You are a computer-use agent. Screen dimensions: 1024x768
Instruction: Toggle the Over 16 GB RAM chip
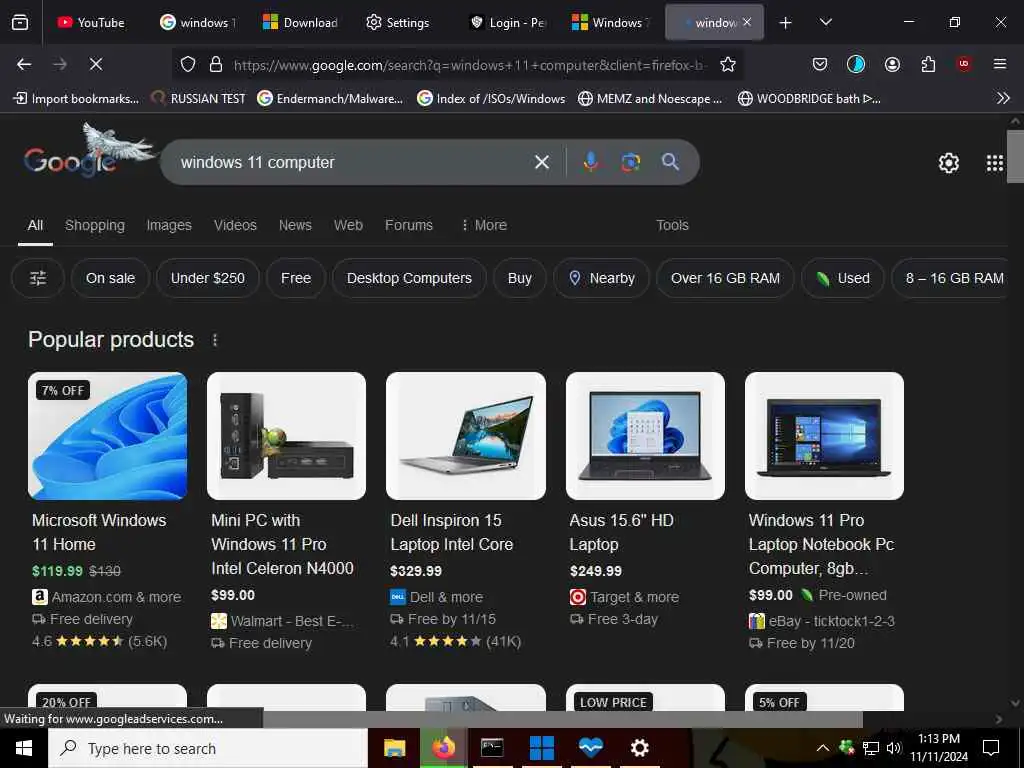(x=725, y=278)
